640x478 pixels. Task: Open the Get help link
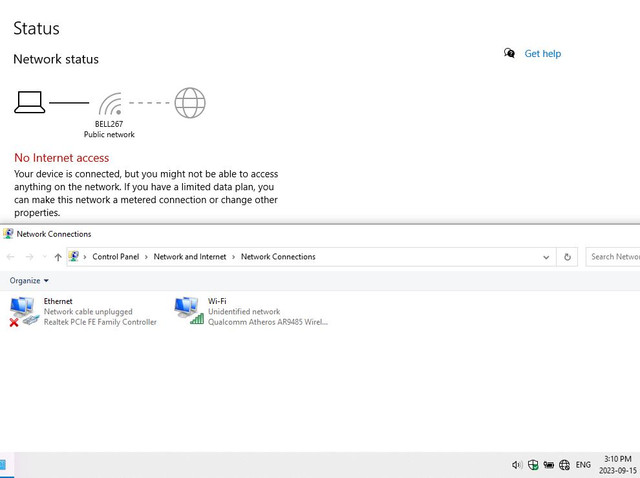[x=542, y=54]
